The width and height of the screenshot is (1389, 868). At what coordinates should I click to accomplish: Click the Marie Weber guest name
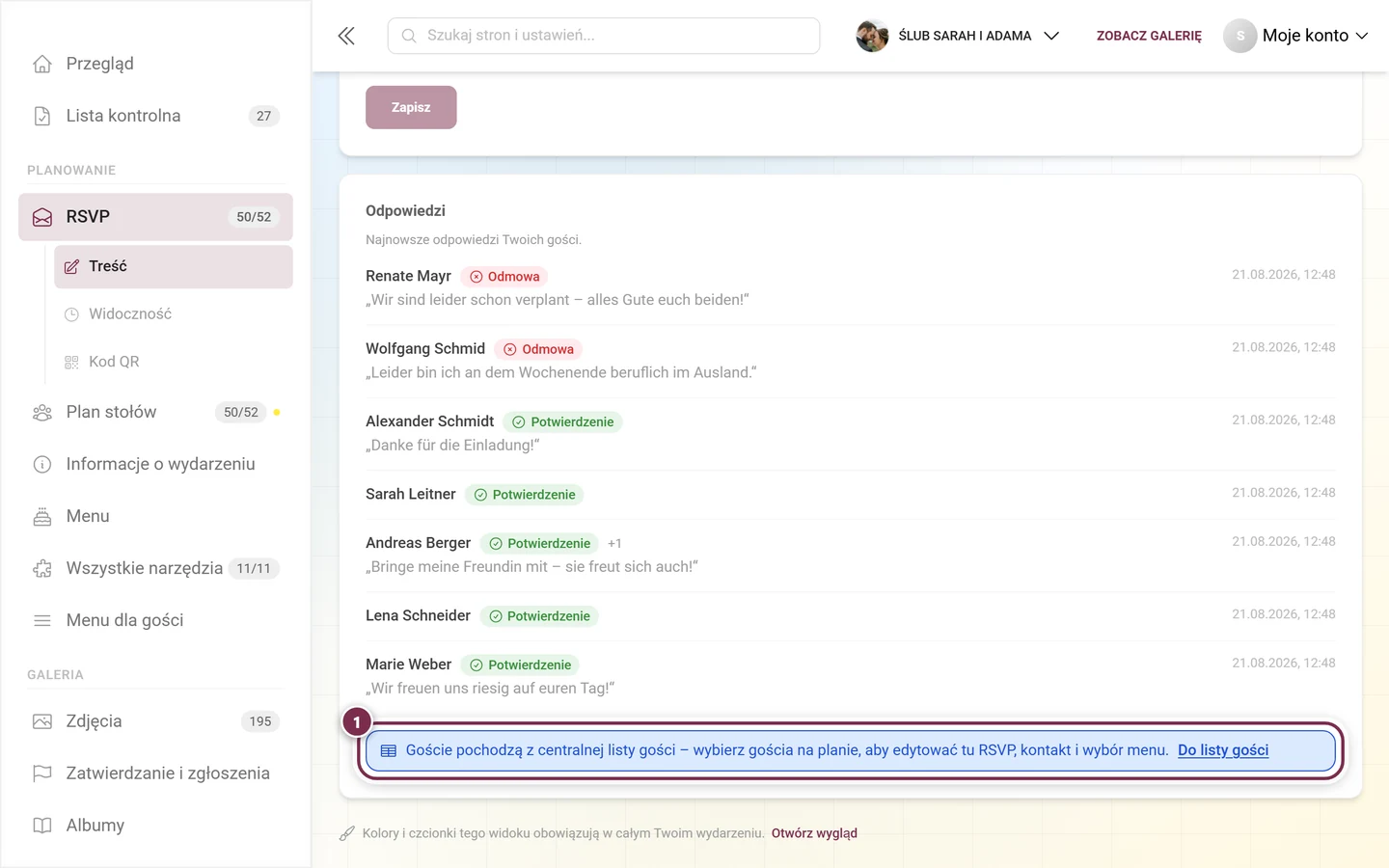coord(408,665)
